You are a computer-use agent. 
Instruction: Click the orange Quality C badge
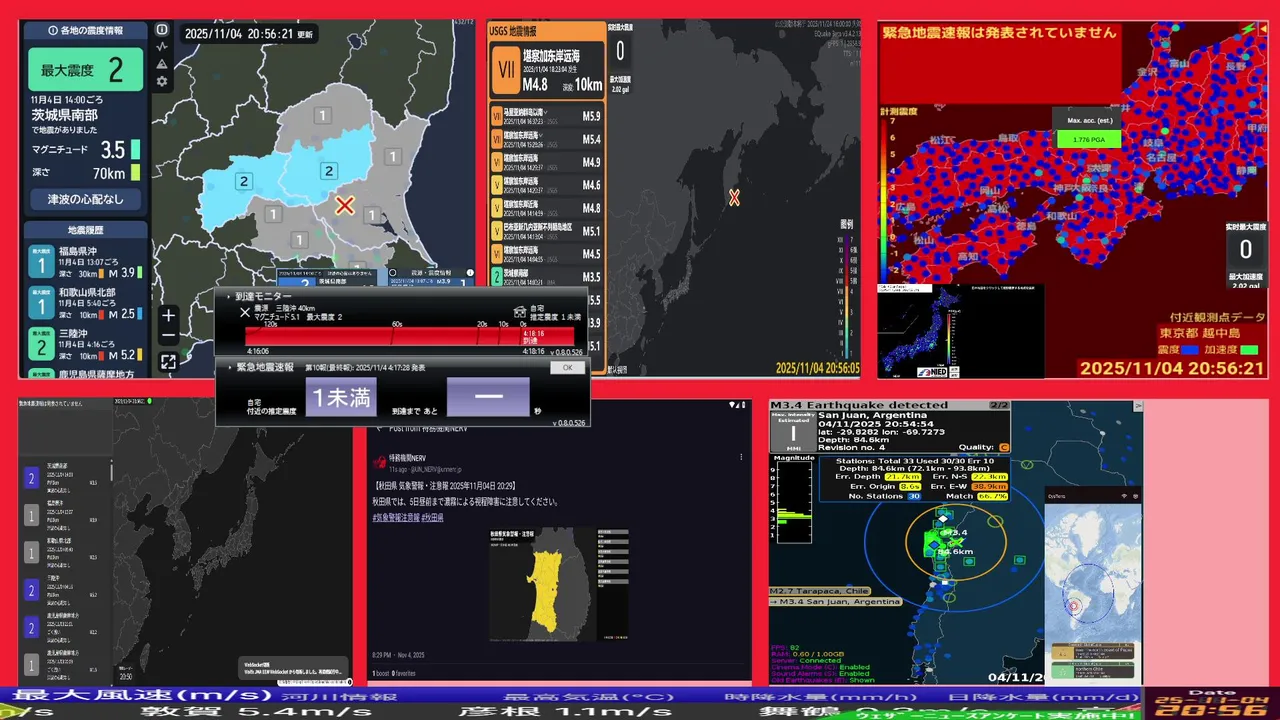click(x=1004, y=448)
